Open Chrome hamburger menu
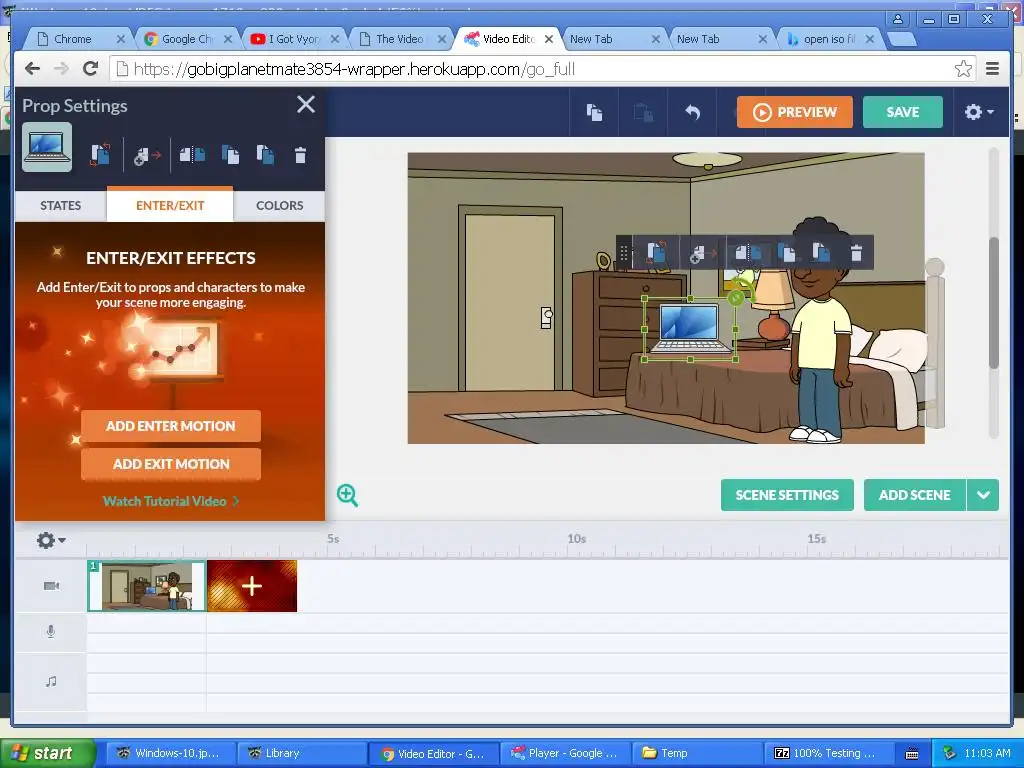Image resolution: width=1024 pixels, height=768 pixels. pos(993,69)
